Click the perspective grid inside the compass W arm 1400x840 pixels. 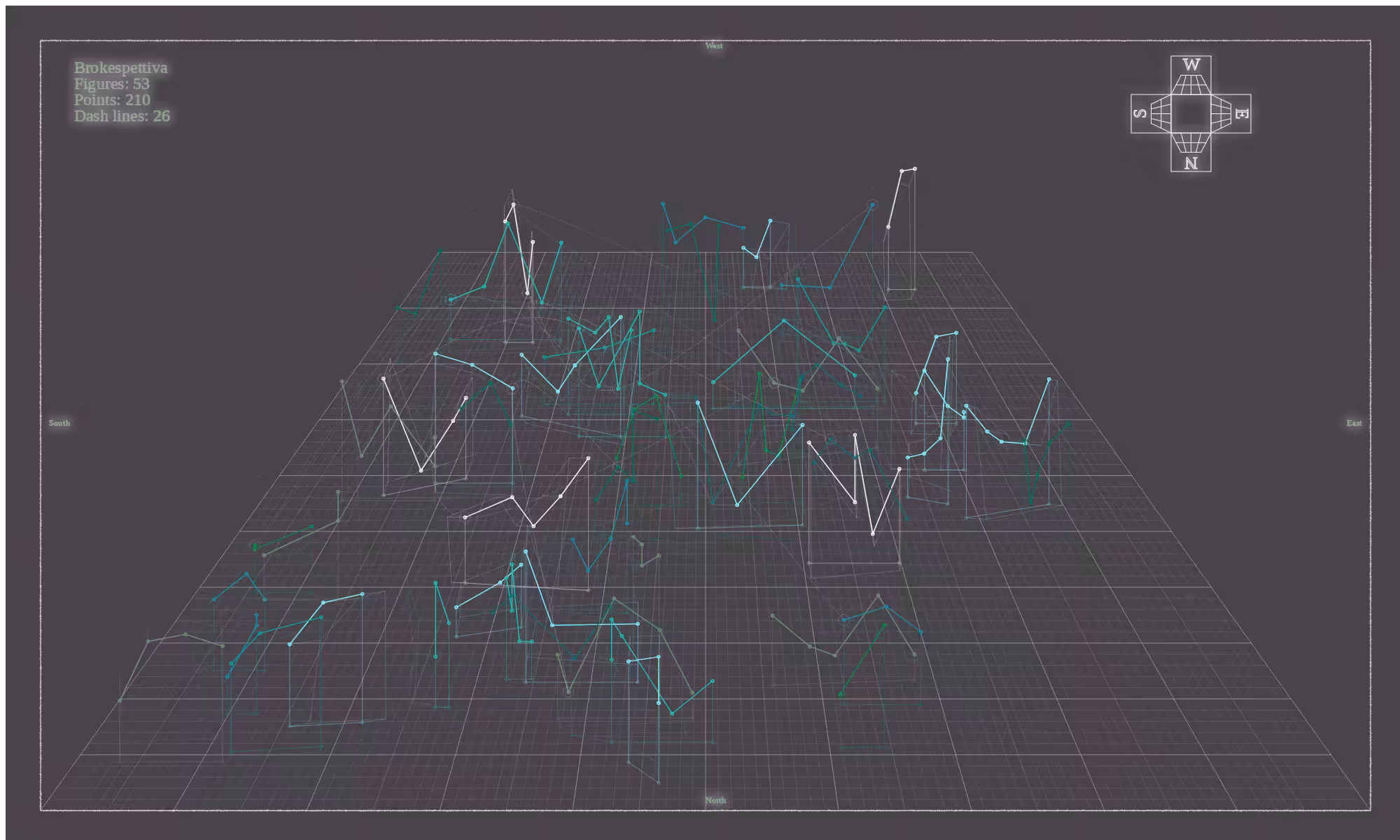(1191, 85)
